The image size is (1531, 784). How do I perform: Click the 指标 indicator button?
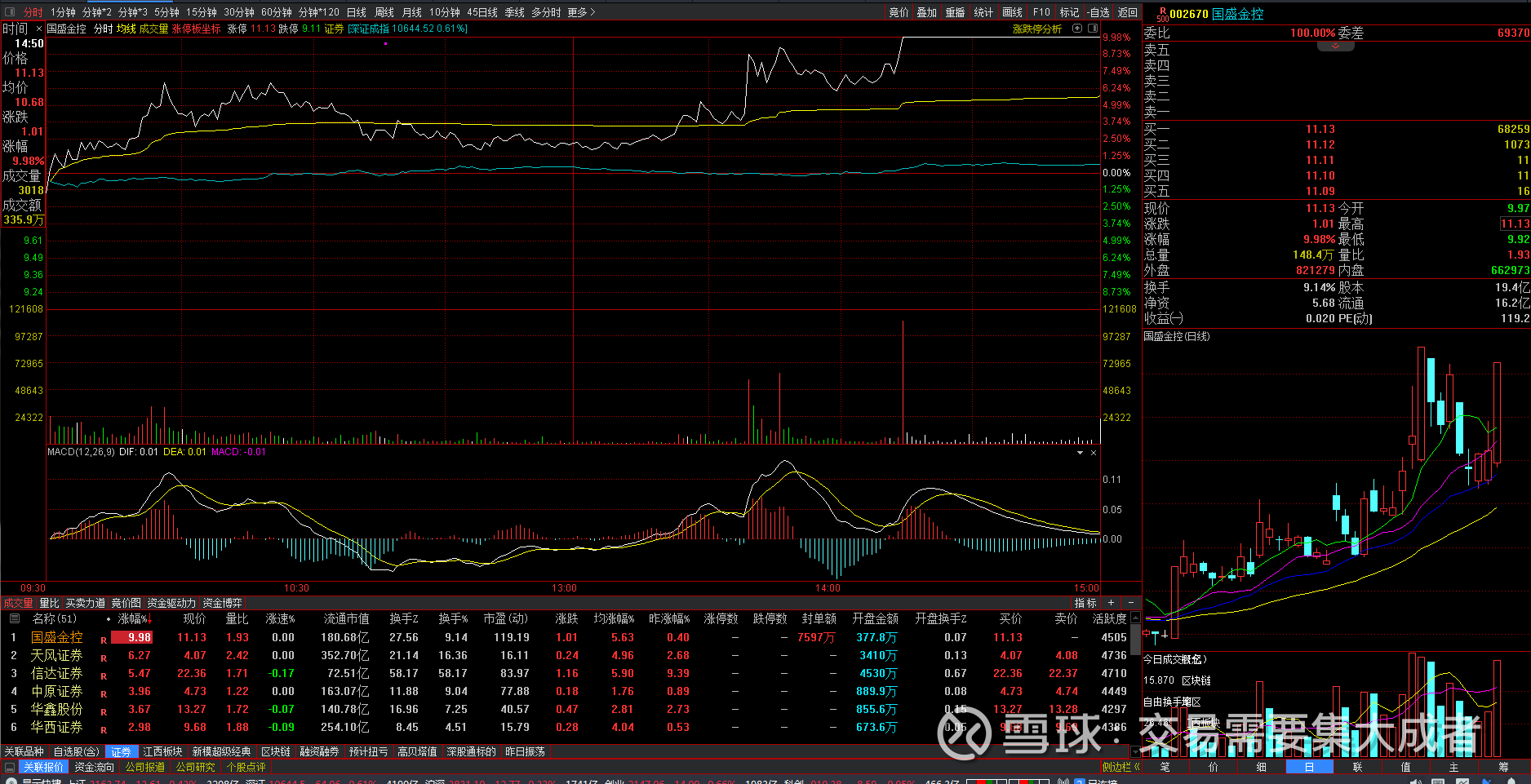point(1085,603)
